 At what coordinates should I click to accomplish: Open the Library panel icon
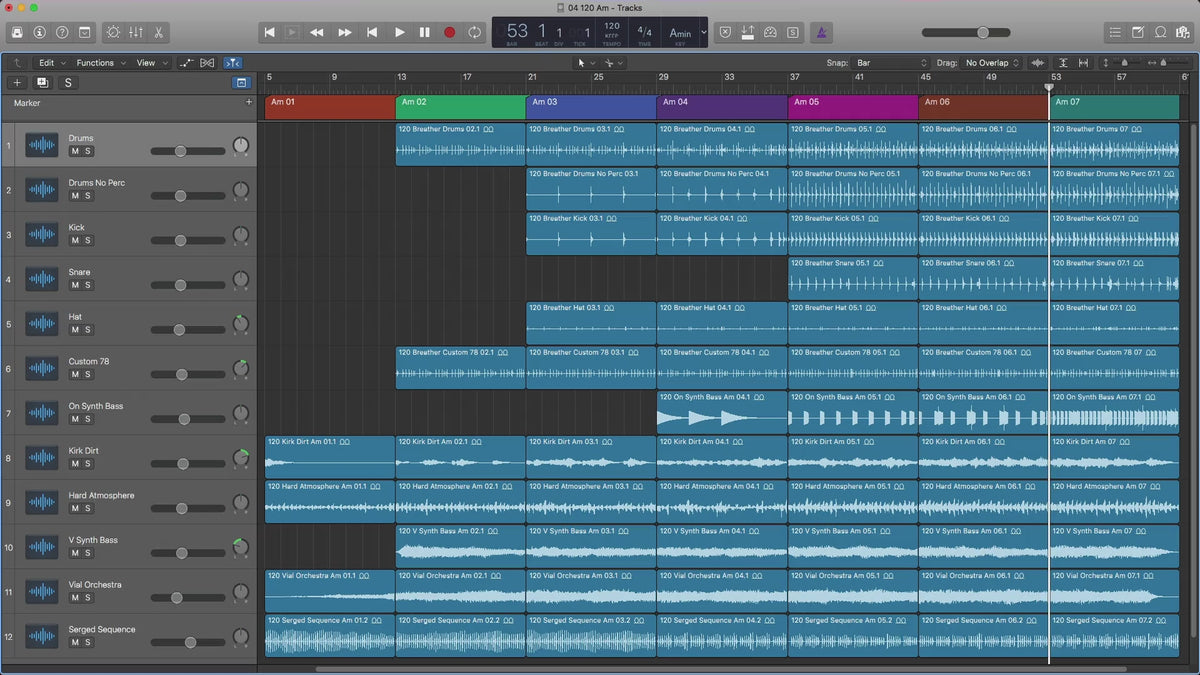(x=17, y=32)
